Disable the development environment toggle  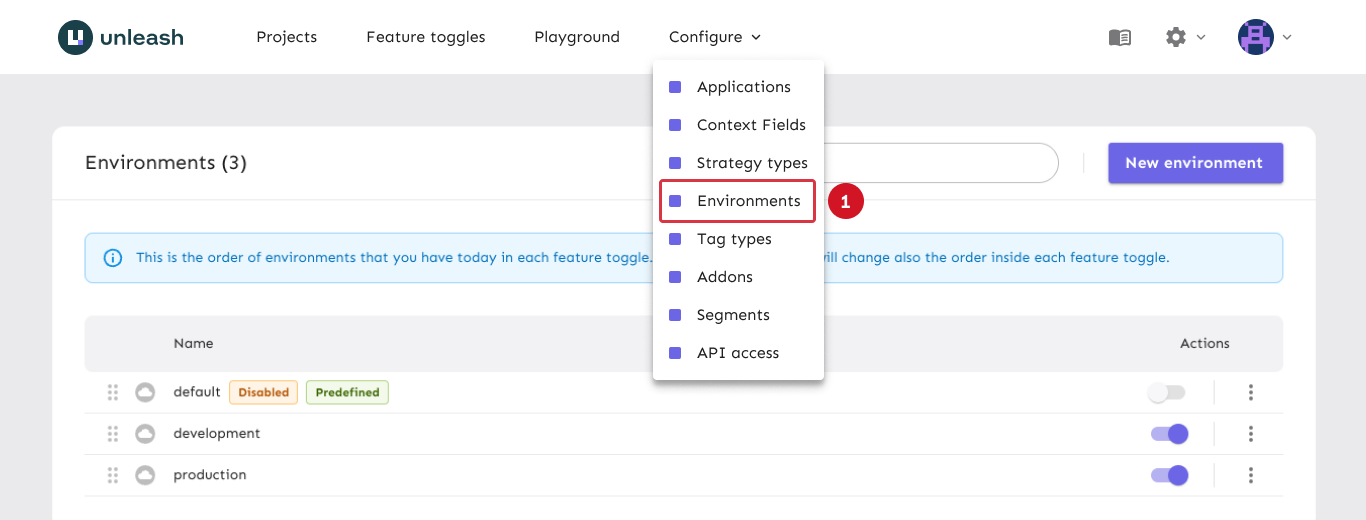tap(1169, 434)
